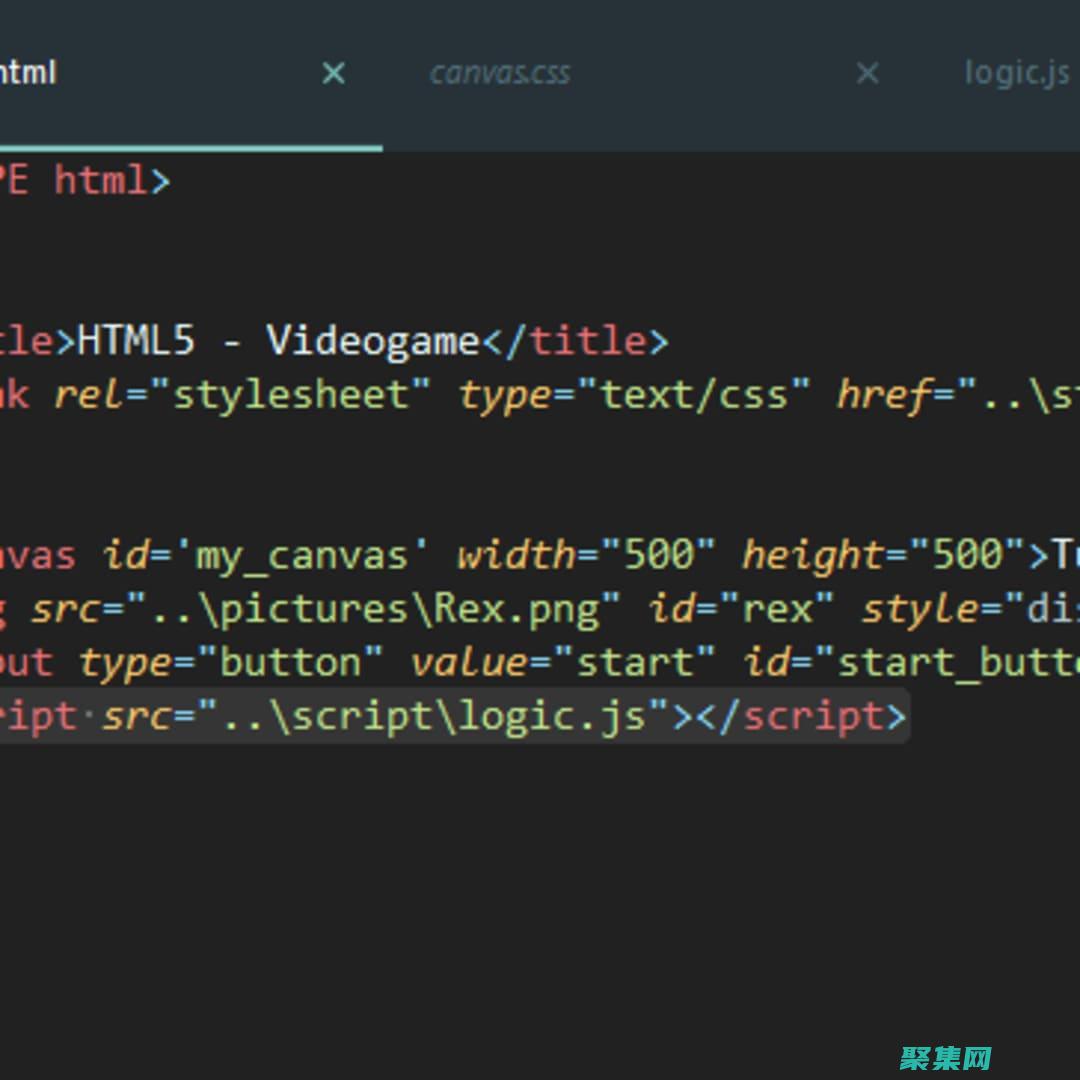Switch to the canvas.css tab

tap(499, 73)
